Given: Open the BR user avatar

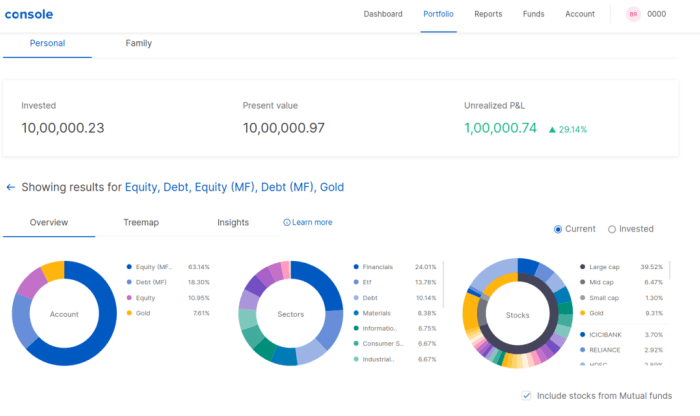Looking at the screenshot, I should pyautogui.click(x=633, y=14).
